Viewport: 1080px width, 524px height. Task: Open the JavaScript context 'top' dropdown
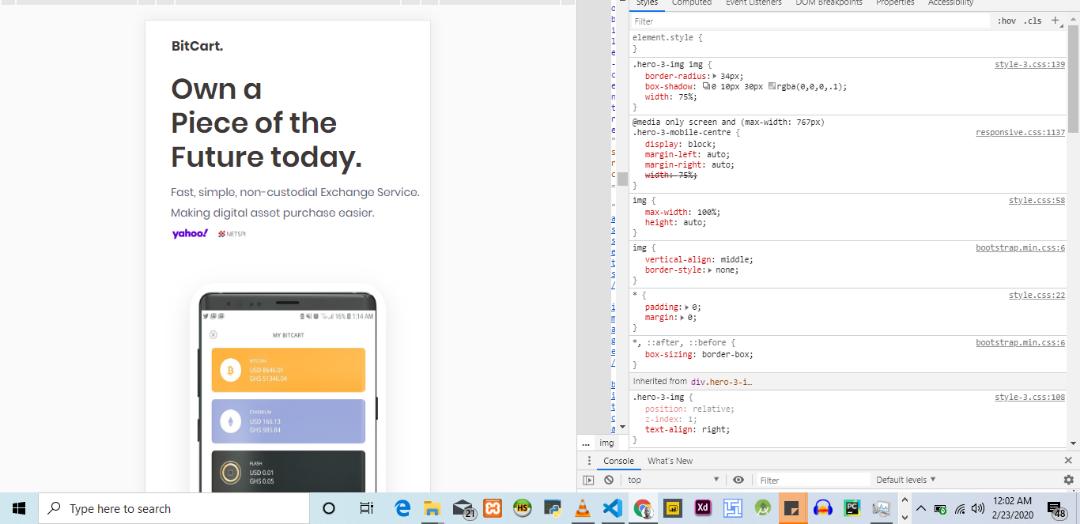coord(674,480)
